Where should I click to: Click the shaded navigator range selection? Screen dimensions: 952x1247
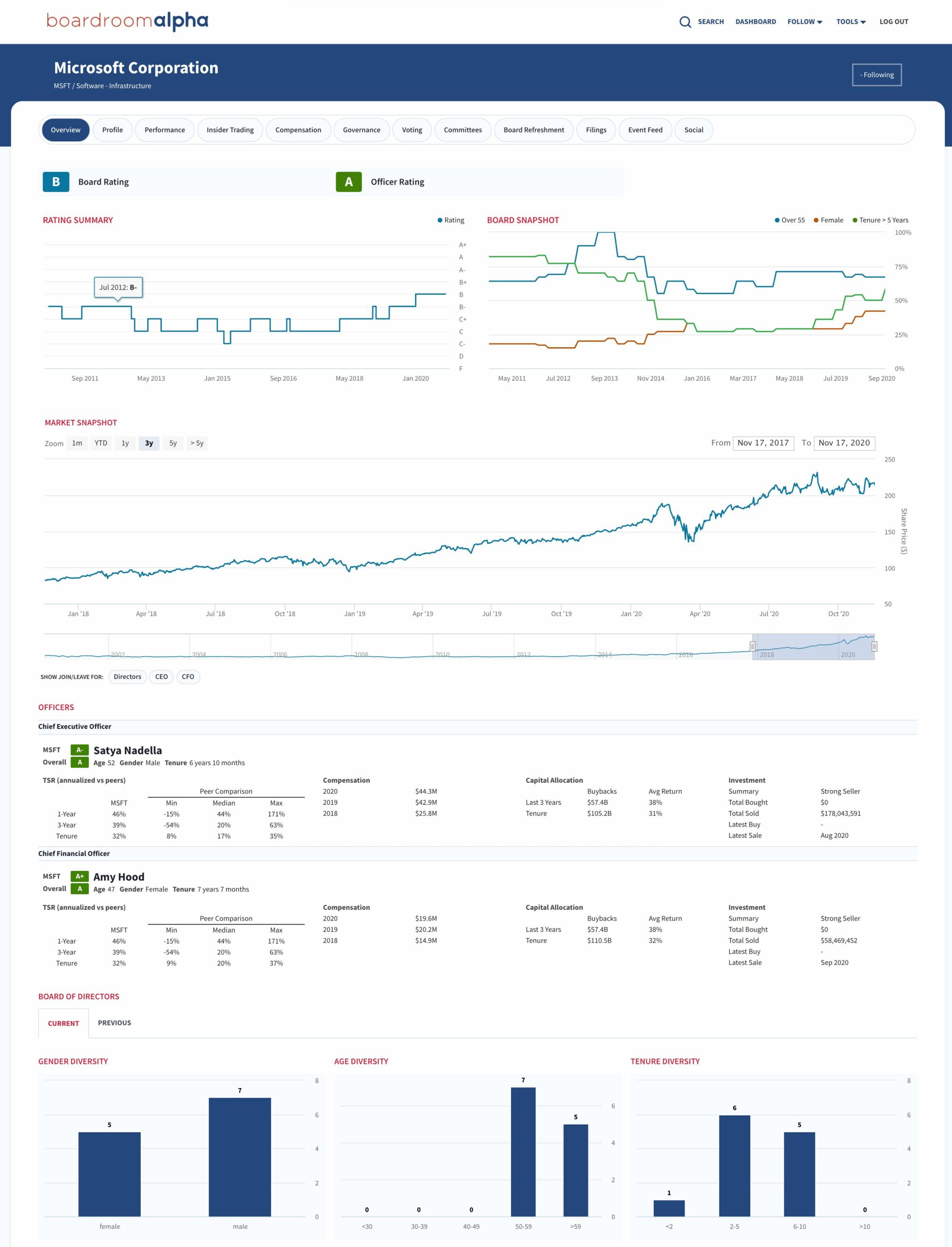813,646
